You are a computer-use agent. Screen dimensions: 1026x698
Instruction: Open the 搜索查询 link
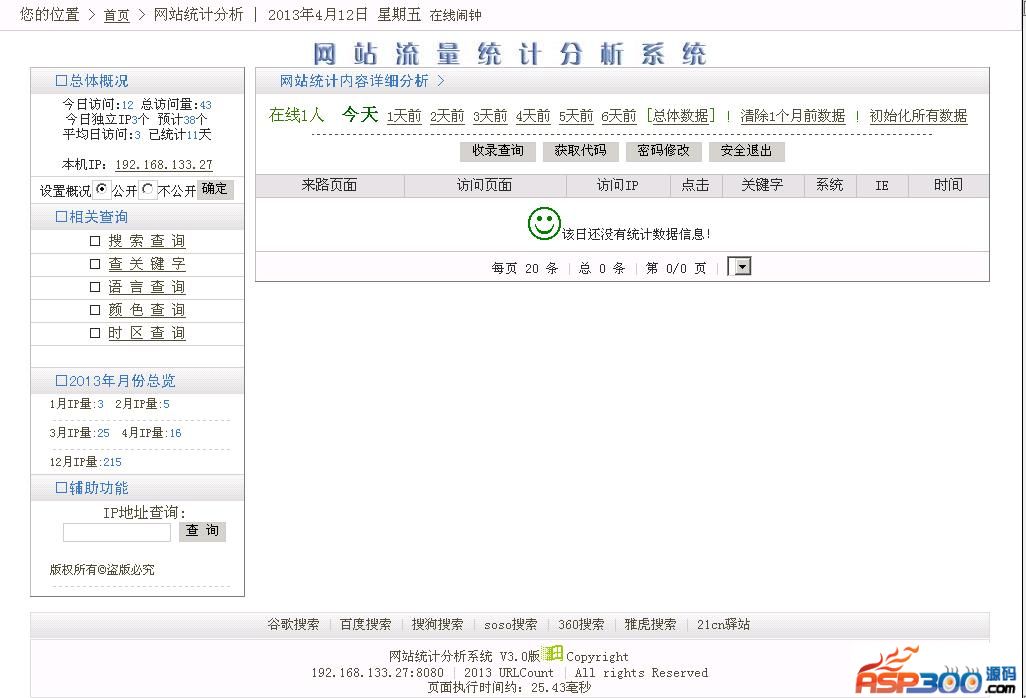147,241
